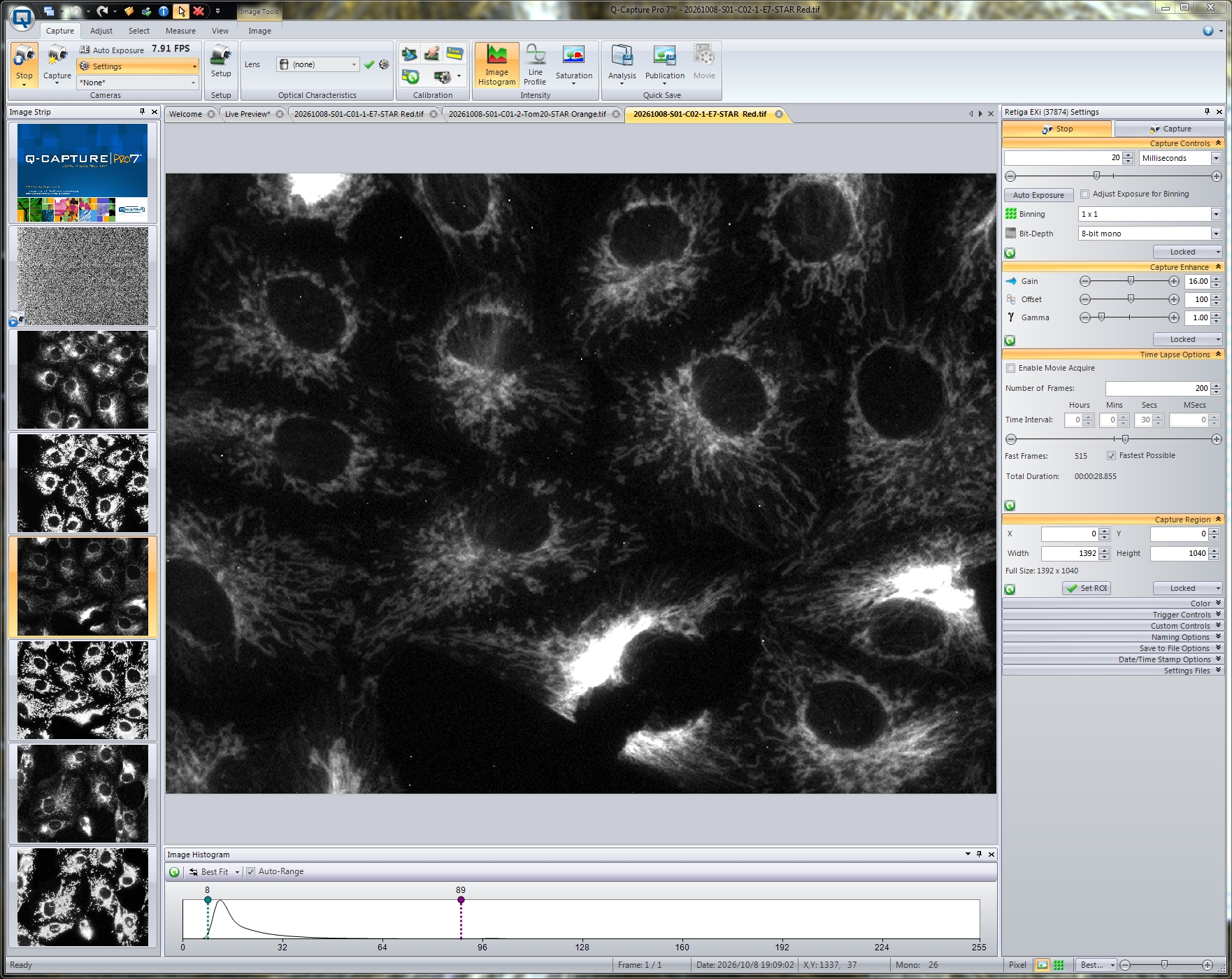Toggle the Image Histogram tool
The height and width of the screenshot is (979, 1232).
[x=496, y=65]
